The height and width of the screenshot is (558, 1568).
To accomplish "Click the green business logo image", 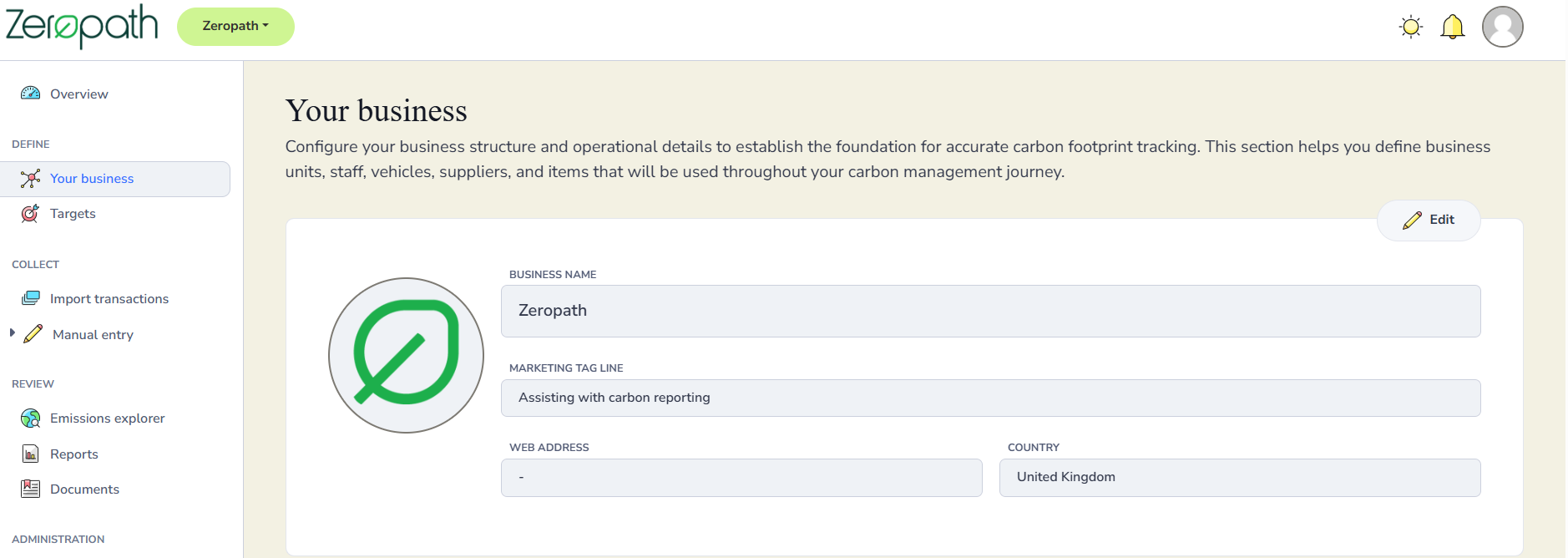I will pyautogui.click(x=406, y=355).
